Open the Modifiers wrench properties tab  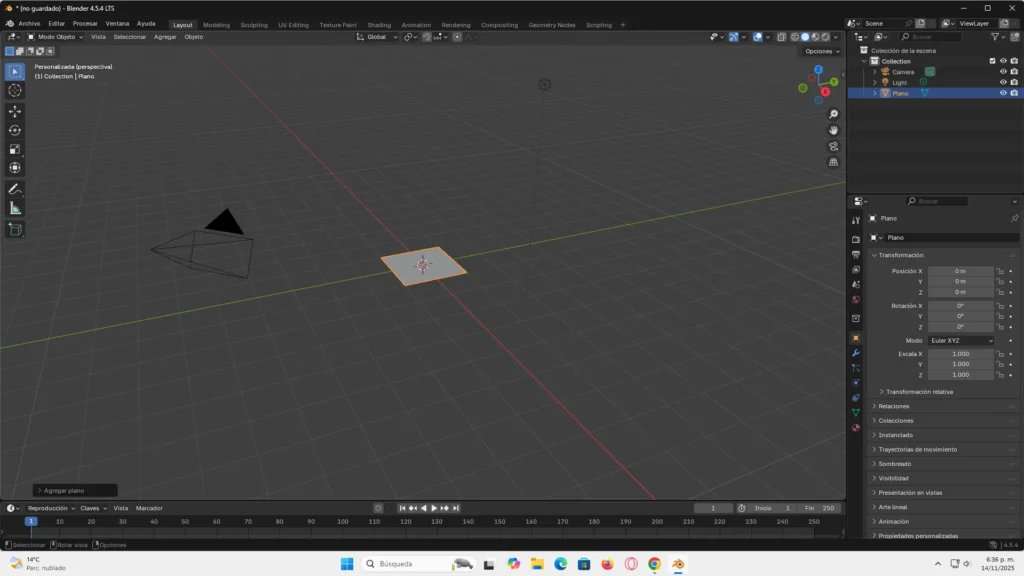[x=856, y=353]
